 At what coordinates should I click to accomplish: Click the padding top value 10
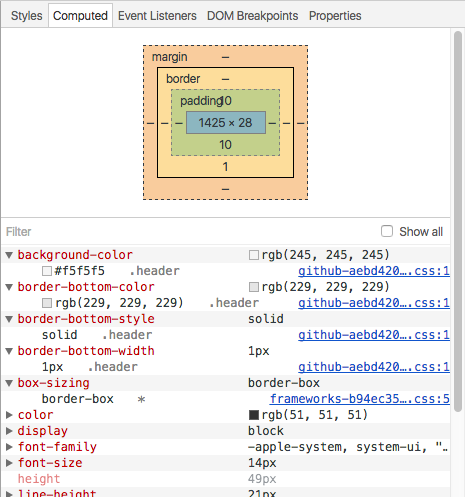click(x=226, y=101)
